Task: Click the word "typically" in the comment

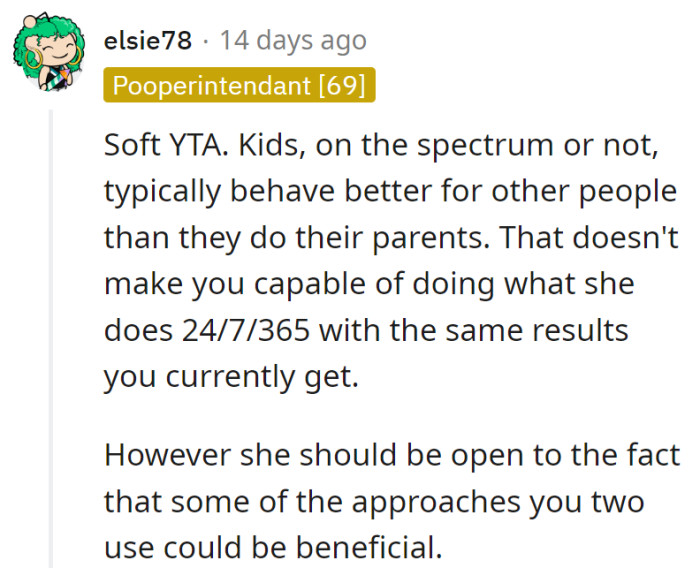Action: click(x=158, y=192)
